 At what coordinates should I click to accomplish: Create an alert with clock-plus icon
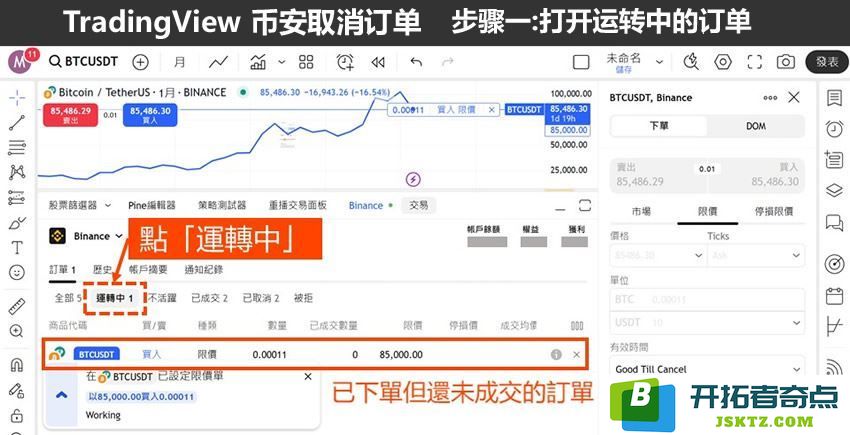345,62
